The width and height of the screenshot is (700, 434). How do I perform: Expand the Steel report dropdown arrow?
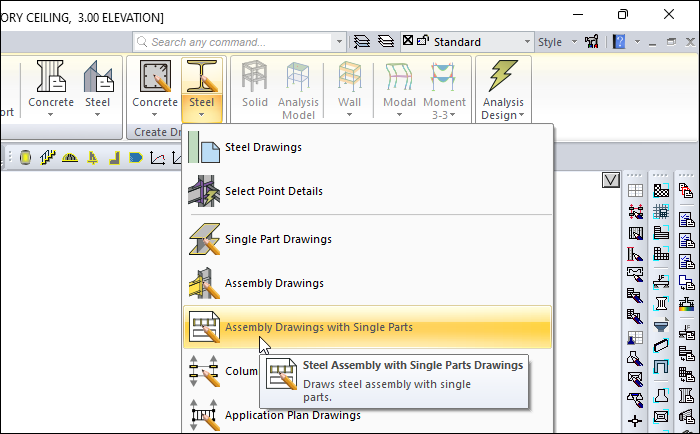click(97, 115)
